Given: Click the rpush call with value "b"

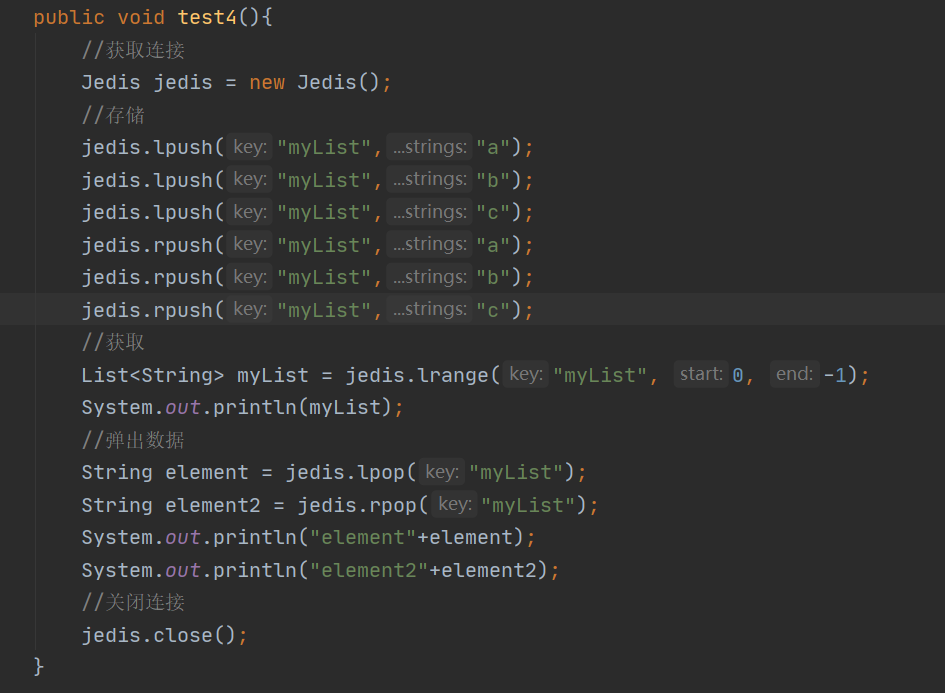Looking at the screenshot, I should point(307,278).
